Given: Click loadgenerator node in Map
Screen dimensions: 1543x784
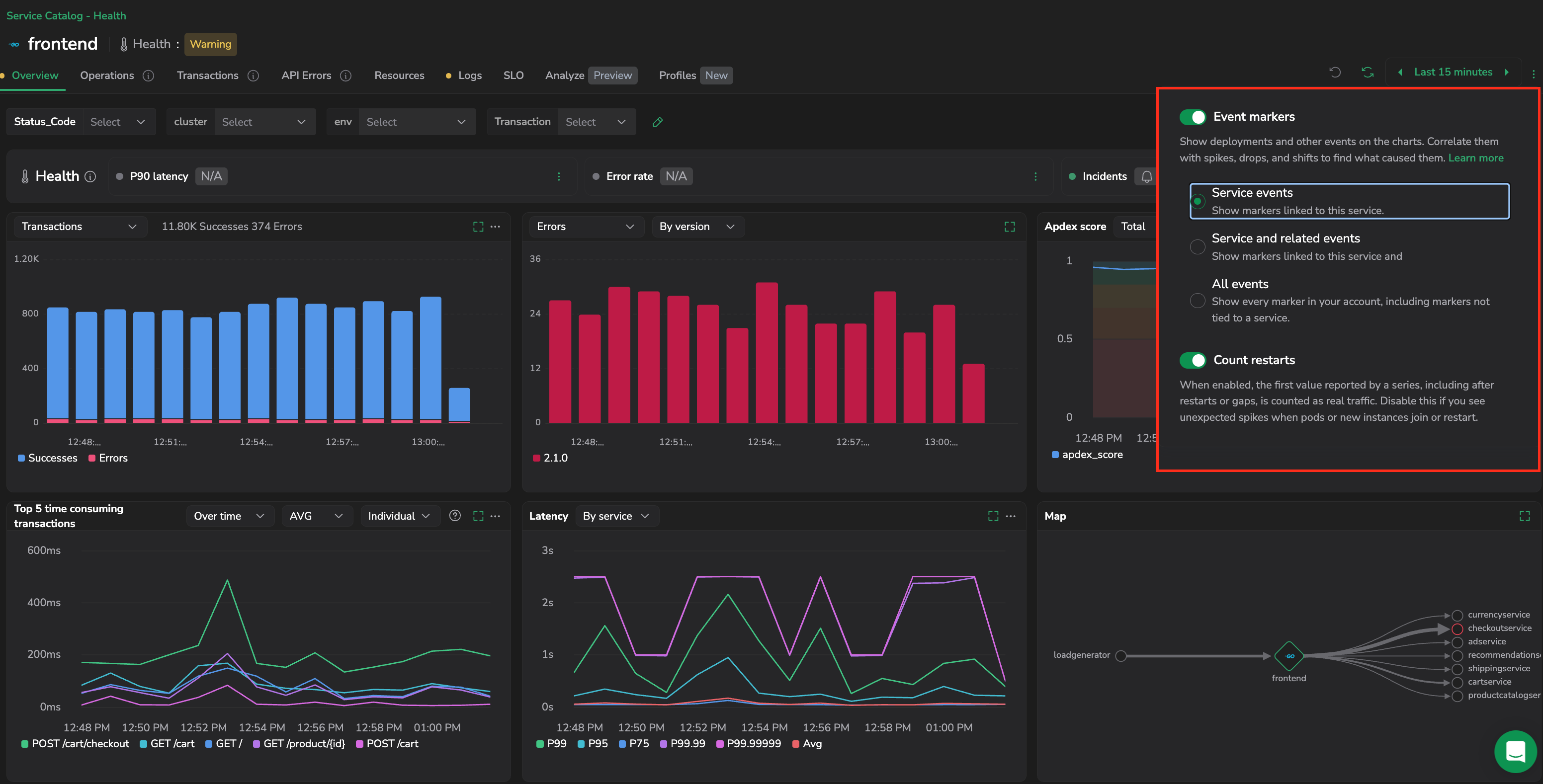Looking at the screenshot, I should (1121, 656).
